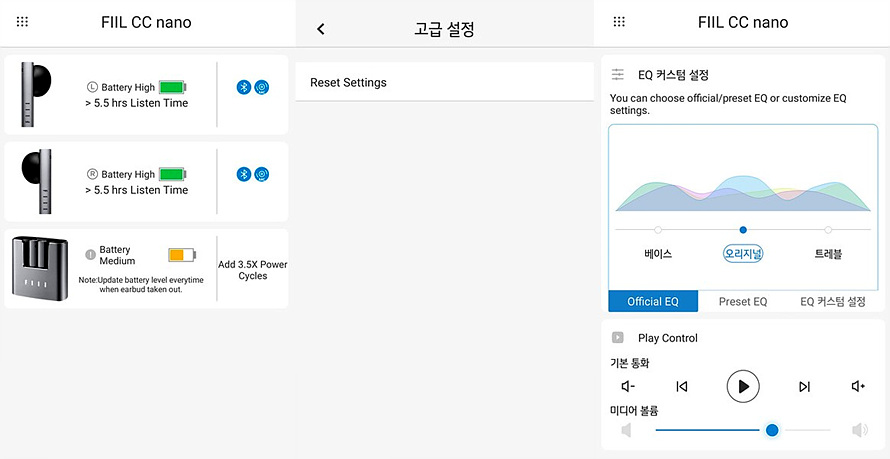Open Reset Settings entry
This screenshot has width=890, height=459.
(x=444, y=82)
